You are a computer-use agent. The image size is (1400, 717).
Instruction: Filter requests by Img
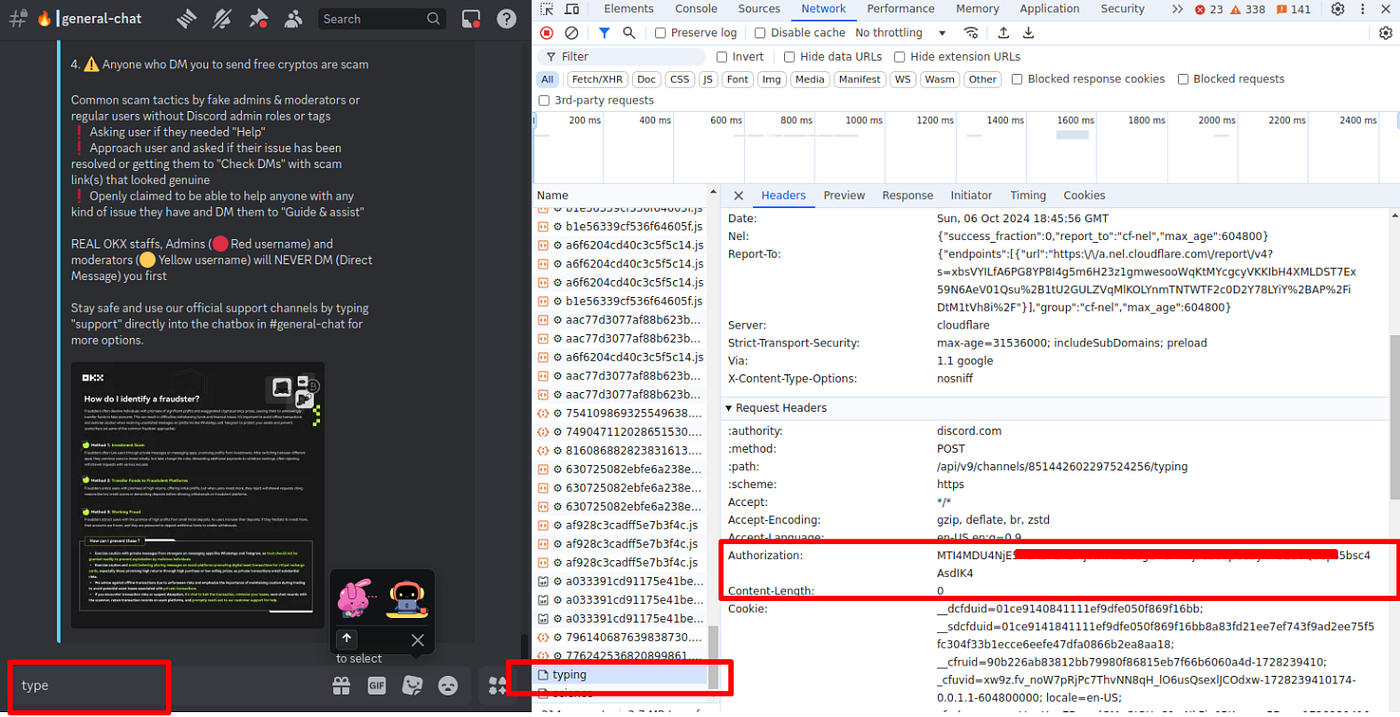(771, 79)
